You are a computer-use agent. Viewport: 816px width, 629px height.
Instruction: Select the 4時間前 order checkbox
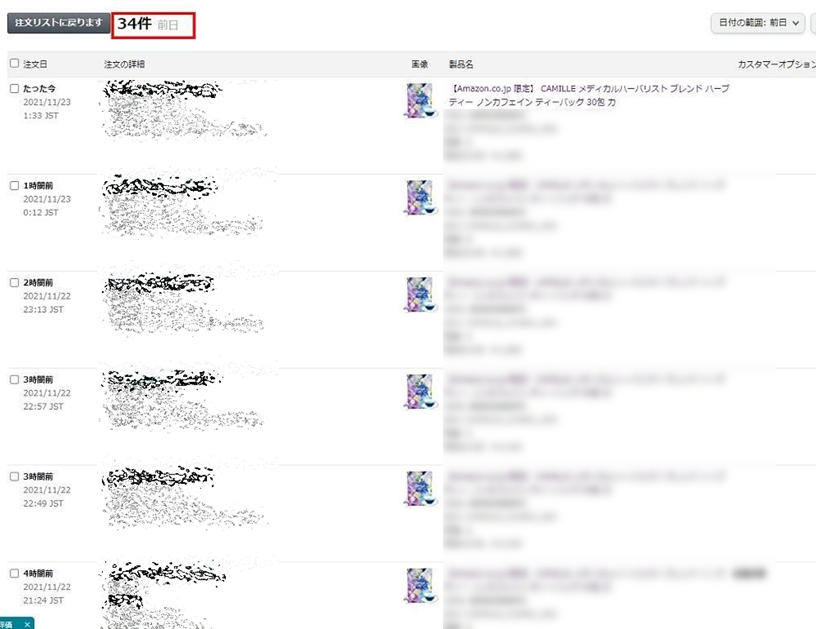coord(15,573)
